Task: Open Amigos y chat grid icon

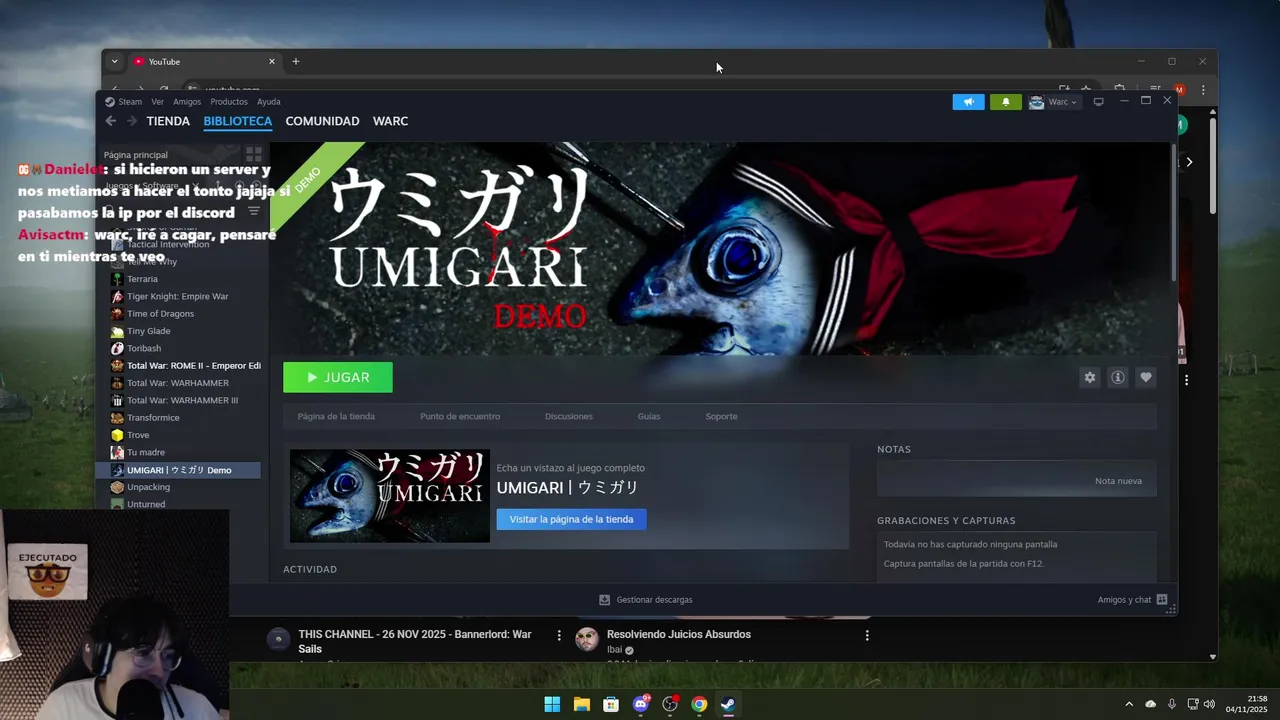Action: coord(1162,600)
